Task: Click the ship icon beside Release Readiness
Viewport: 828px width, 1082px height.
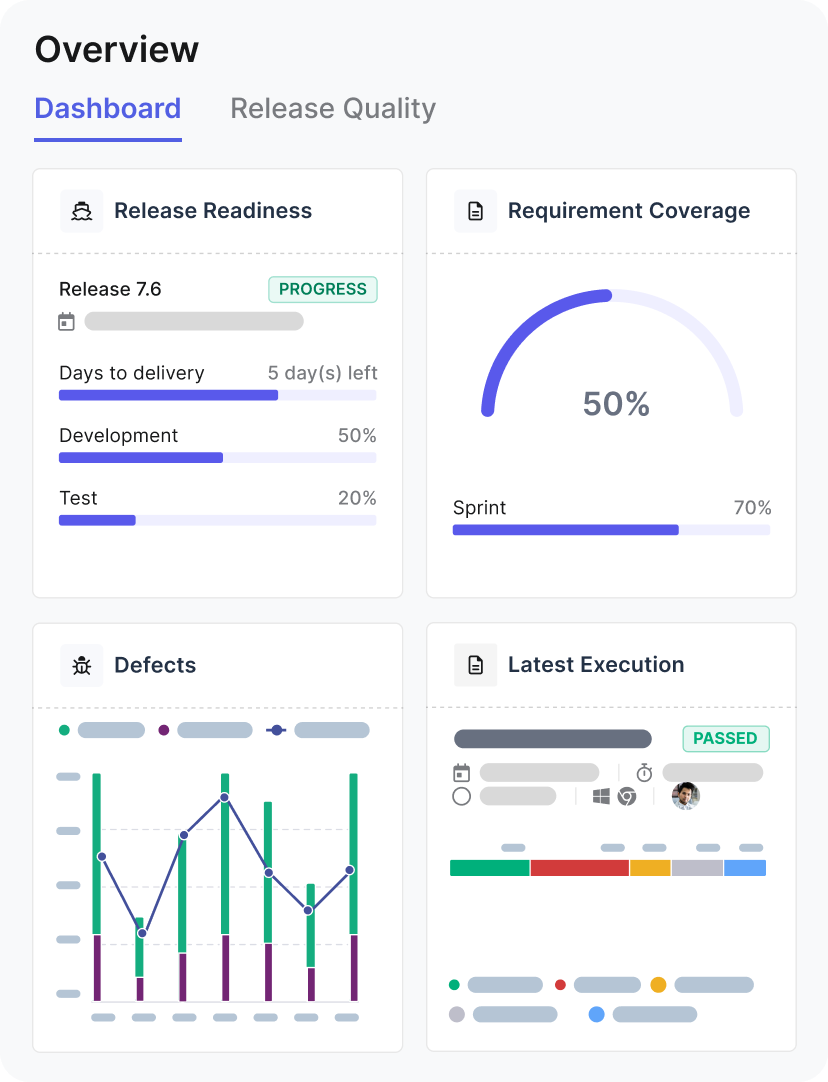Action: (x=82, y=211)
